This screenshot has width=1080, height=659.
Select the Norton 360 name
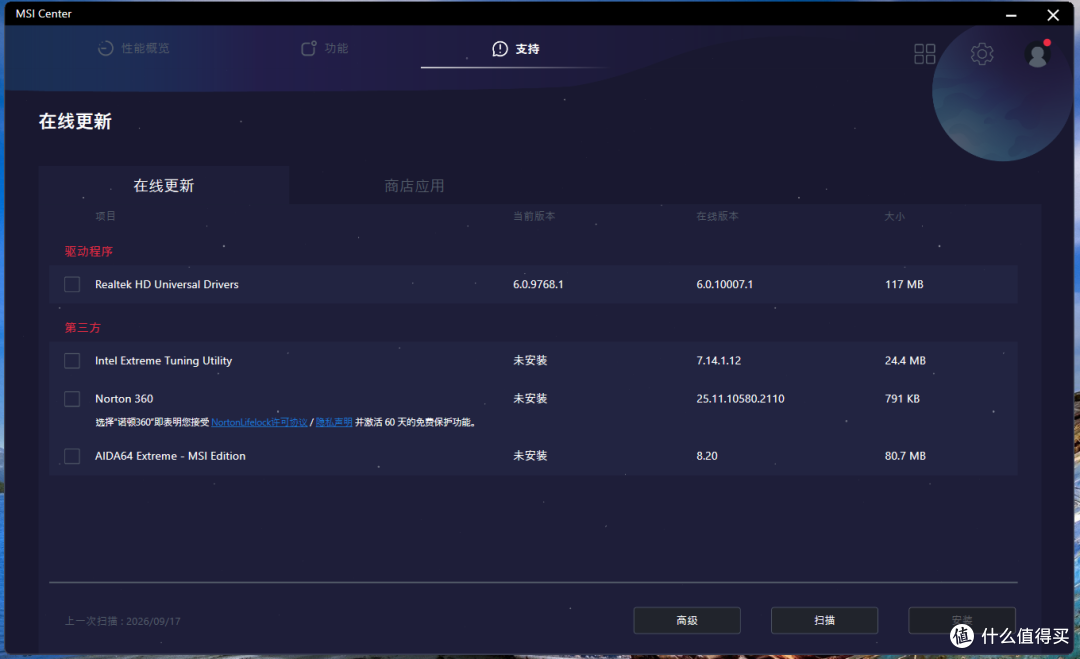(124, 399)
